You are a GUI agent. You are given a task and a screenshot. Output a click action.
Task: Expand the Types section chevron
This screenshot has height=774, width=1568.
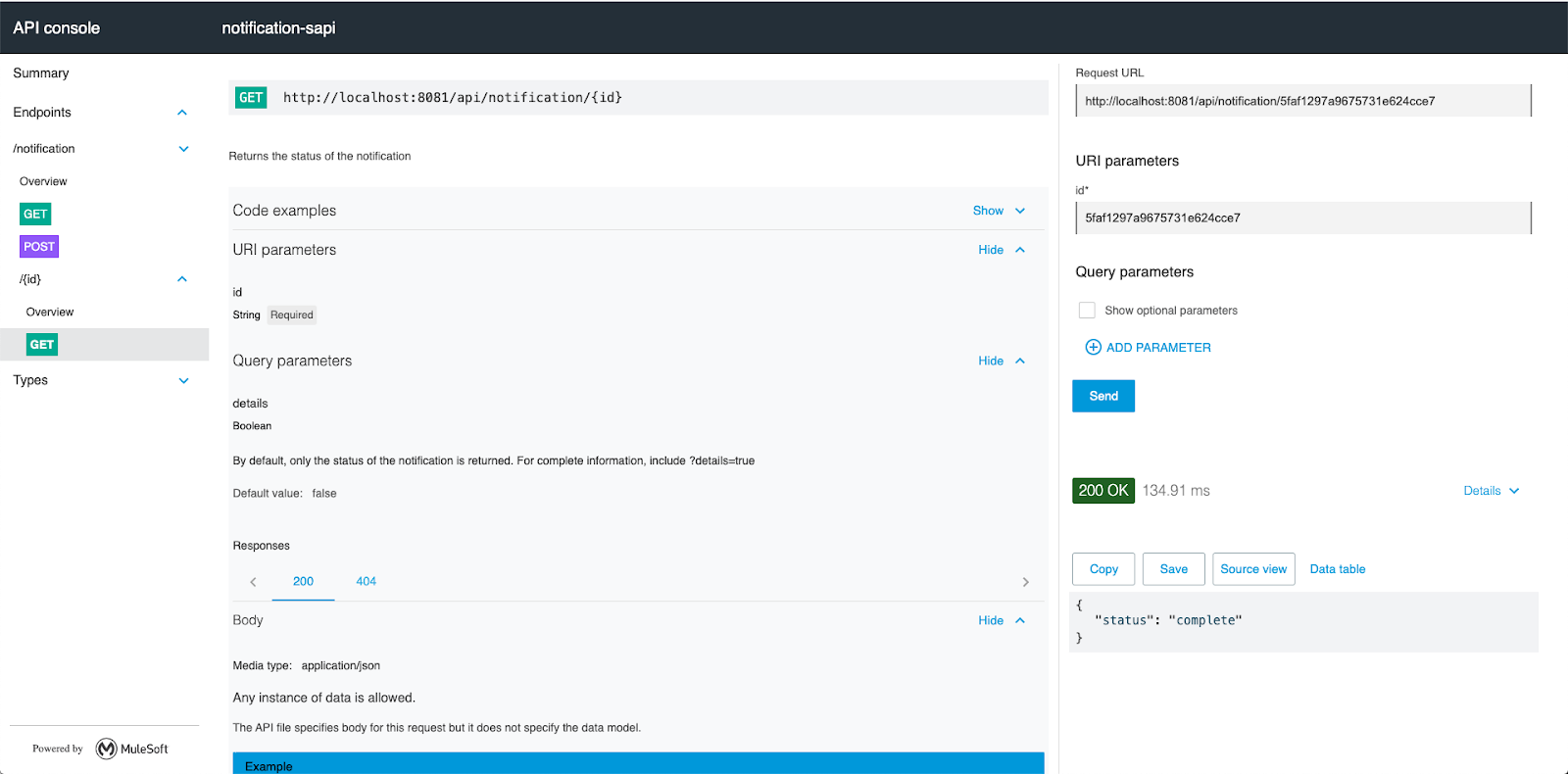pos(183,380)
